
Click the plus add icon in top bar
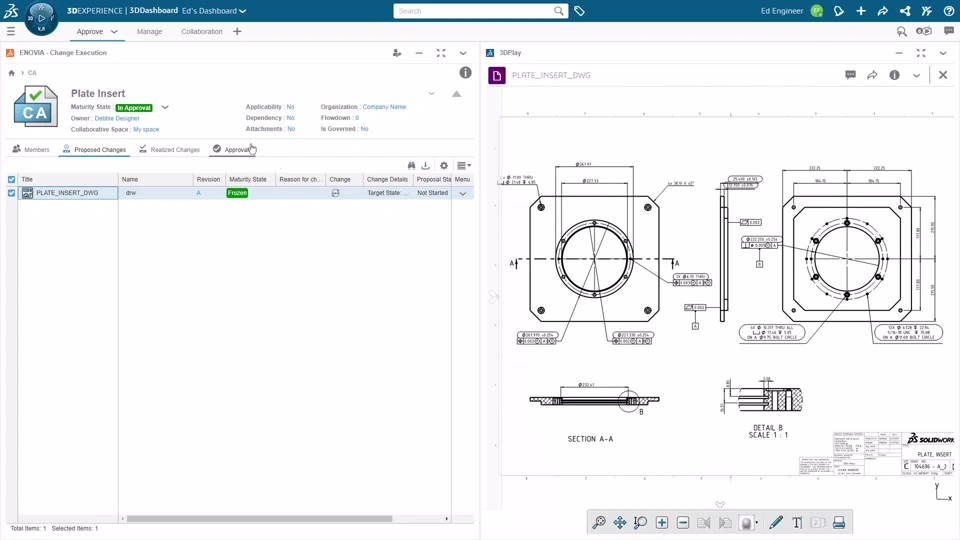[x=861, y=11]
